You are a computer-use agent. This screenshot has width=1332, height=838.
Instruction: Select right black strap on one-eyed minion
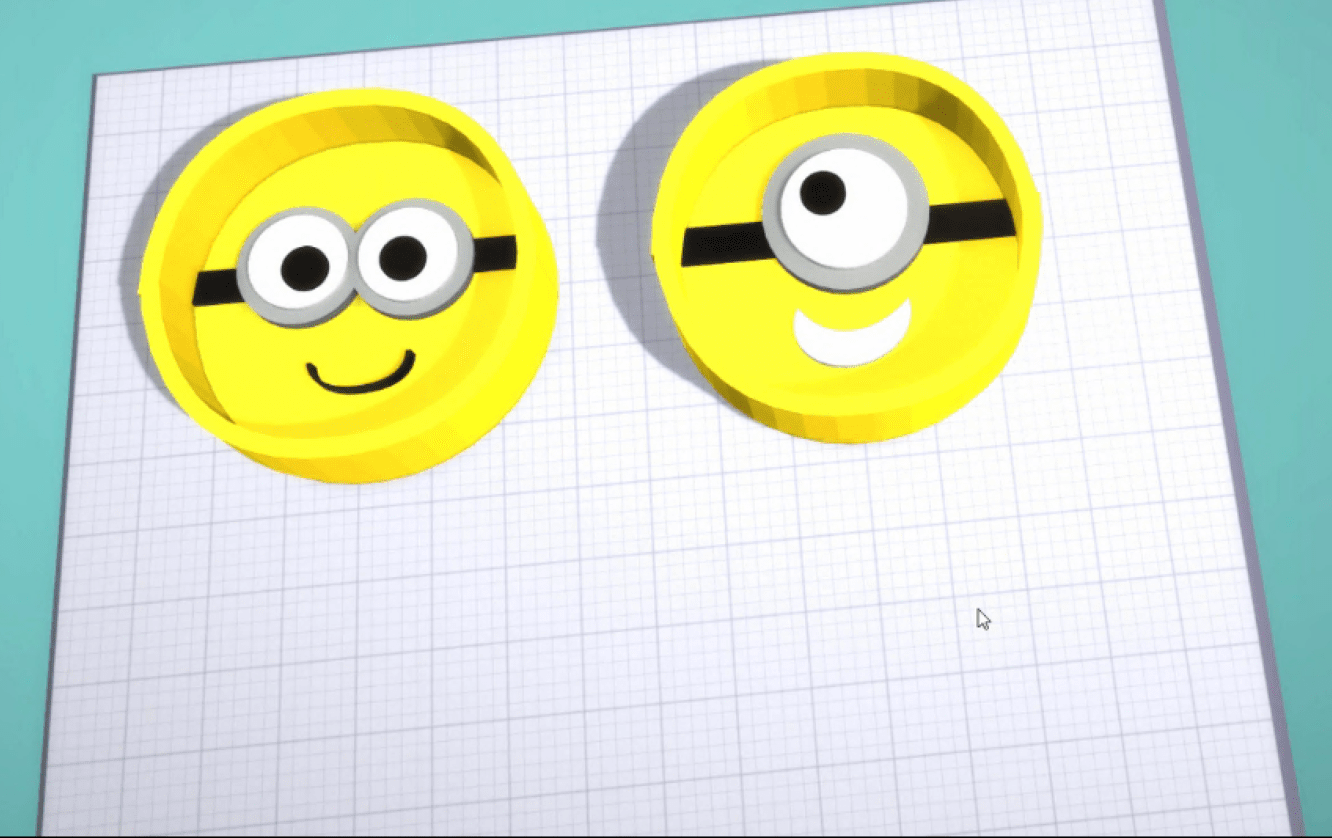click(970, 215)
